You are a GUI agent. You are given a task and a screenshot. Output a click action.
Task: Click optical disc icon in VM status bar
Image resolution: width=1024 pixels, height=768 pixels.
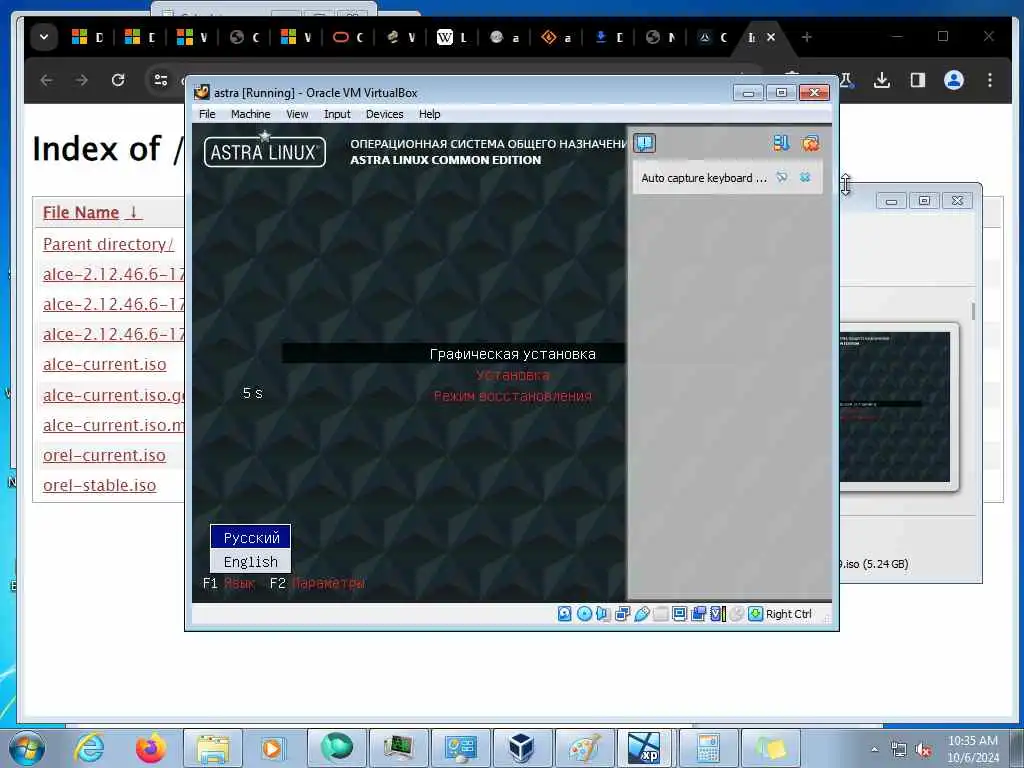click(584, 614)
